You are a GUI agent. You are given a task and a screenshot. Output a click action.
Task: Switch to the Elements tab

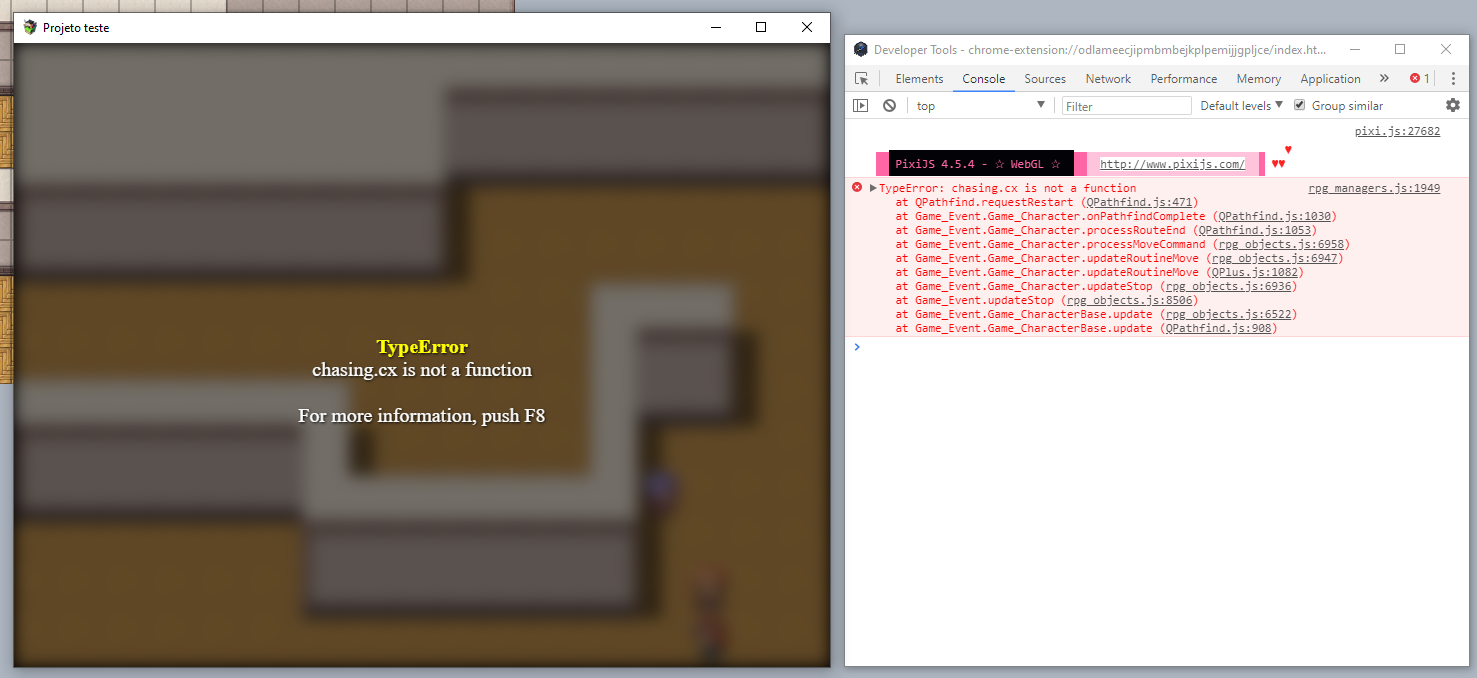point(919,79)
